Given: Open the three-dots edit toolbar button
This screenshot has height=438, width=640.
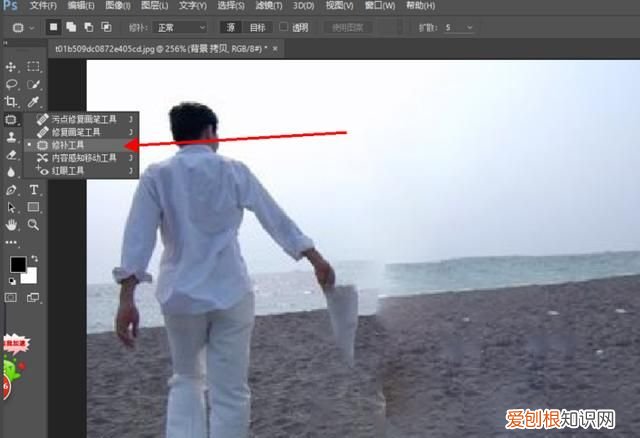Looking at the screenshot, I should tap(11, 242).
